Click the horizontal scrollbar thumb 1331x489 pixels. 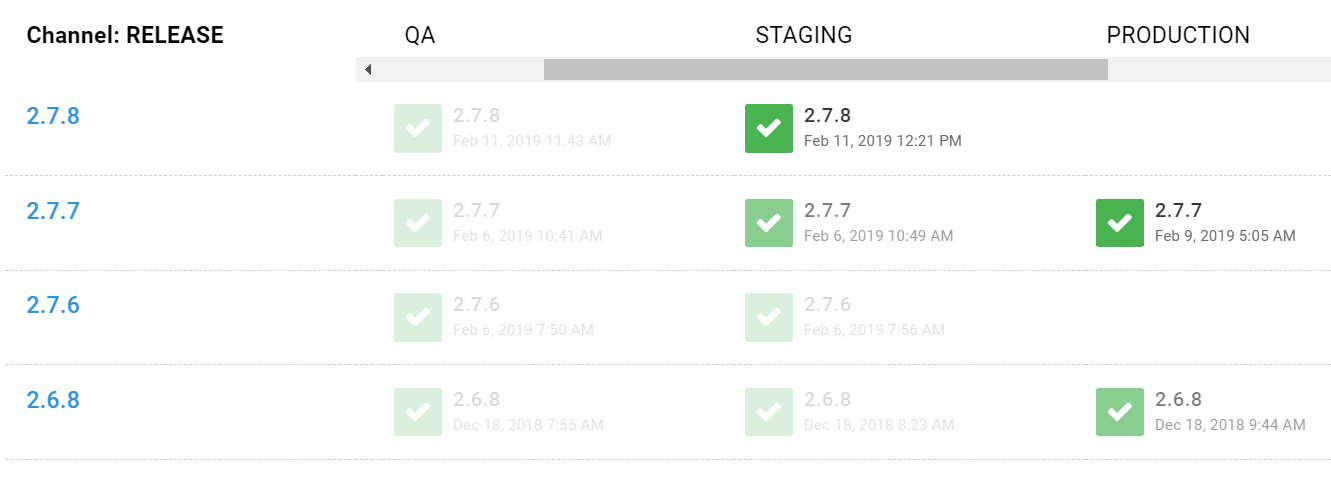click(x=826, y=69)
